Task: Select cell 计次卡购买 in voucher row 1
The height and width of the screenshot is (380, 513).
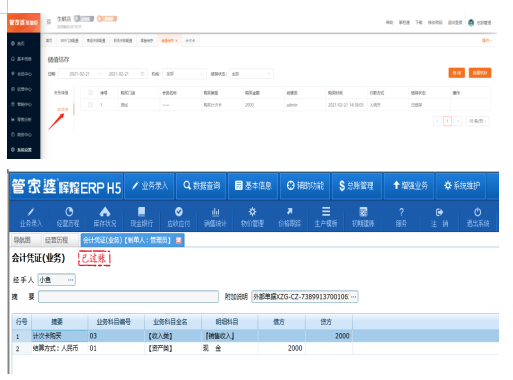Action: point(59,336)
